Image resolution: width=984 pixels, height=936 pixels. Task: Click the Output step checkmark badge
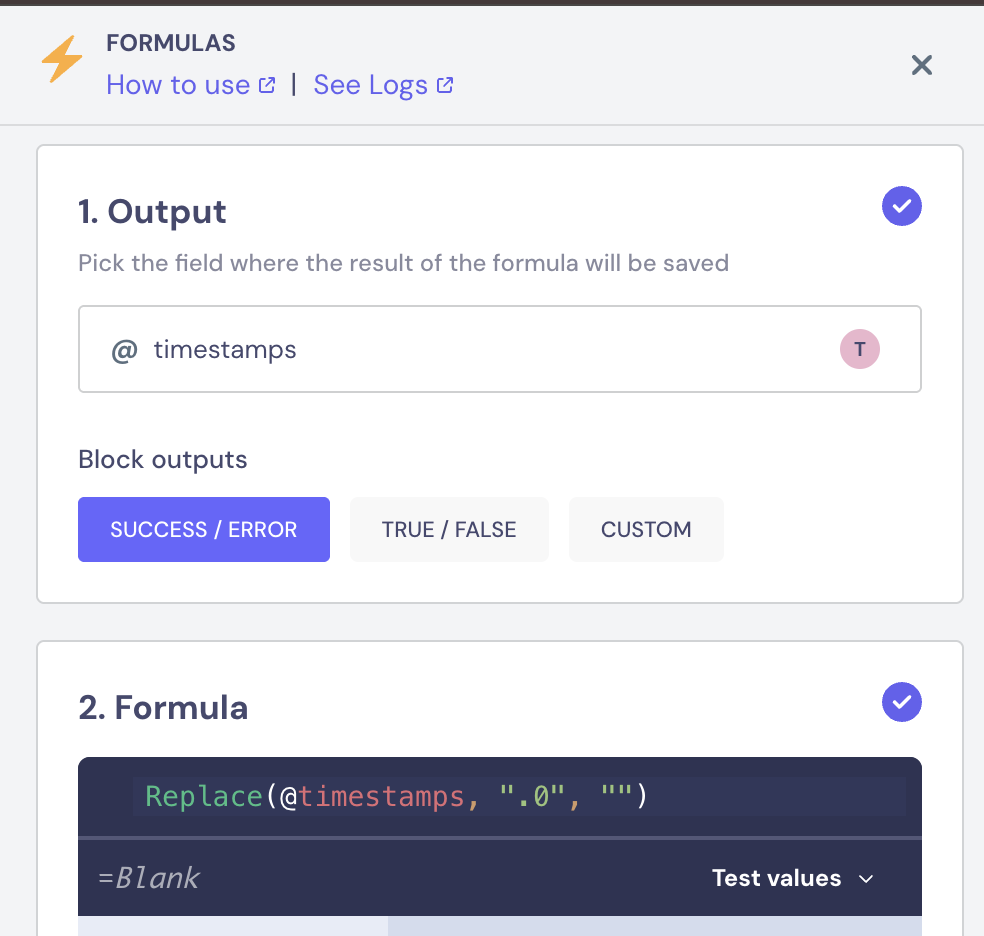coord(901,206)
